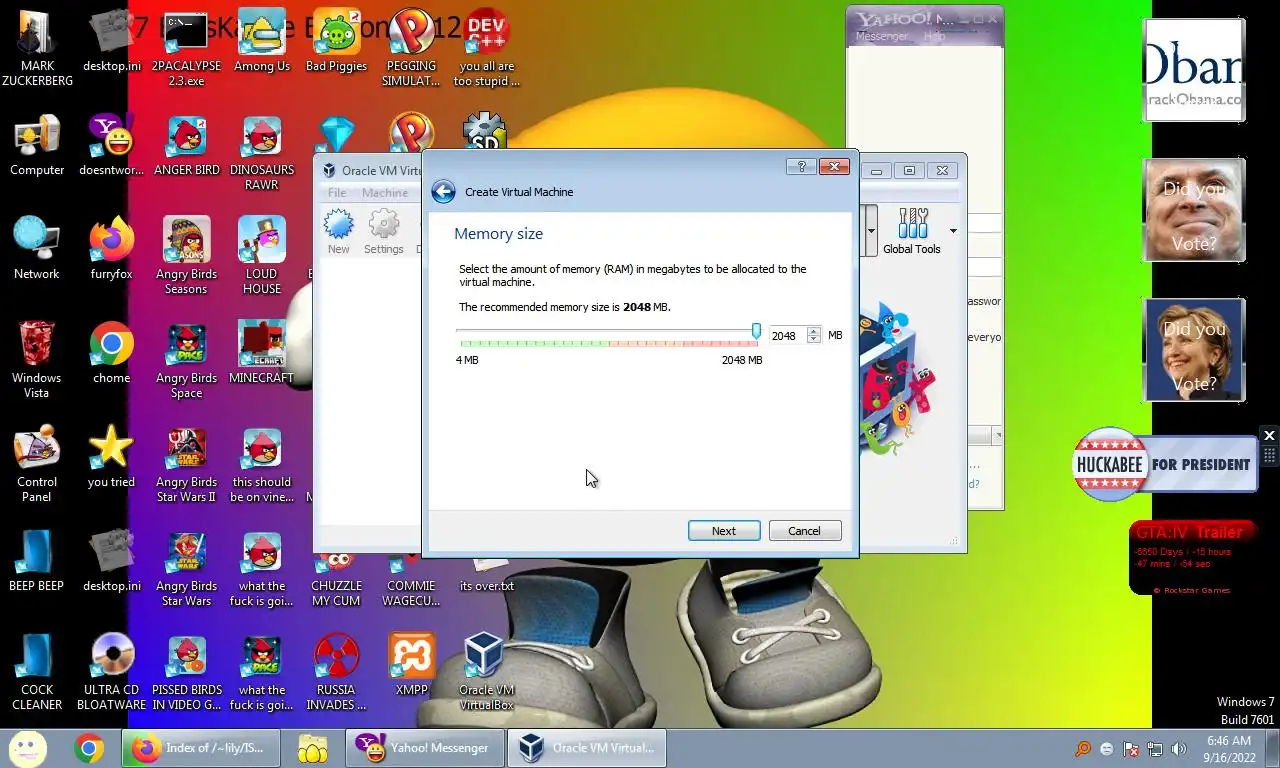Select Angry Birds Star Wars II icon
The width and height of the screenshot is (1280, 768).
(186, 465)
